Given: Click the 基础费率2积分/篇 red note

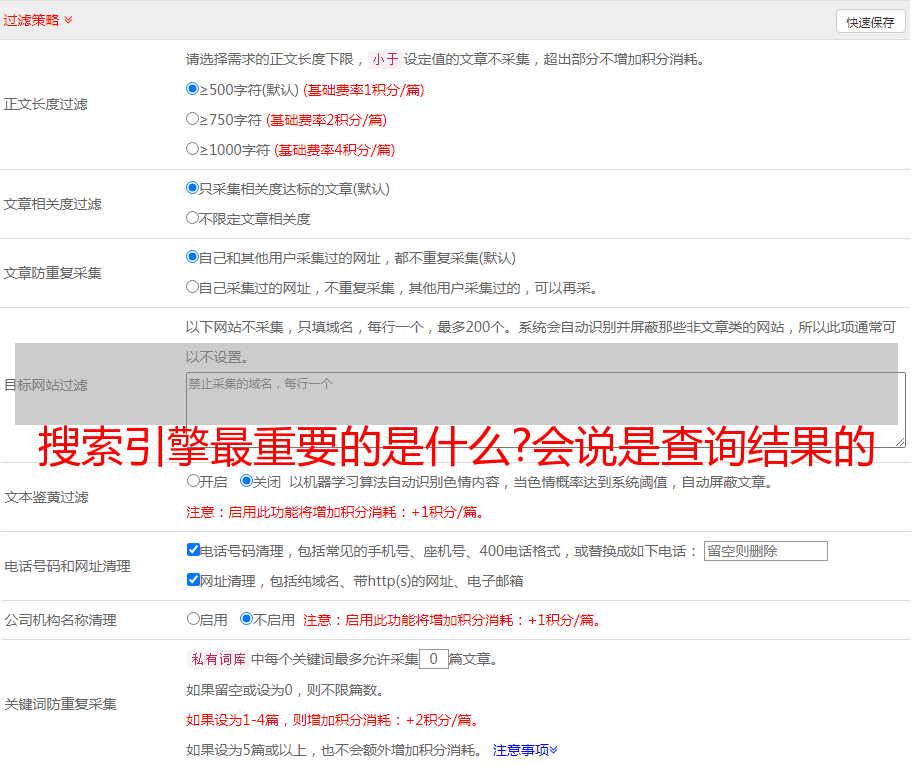Looking at the screenshot, I should tap(327, 120).
